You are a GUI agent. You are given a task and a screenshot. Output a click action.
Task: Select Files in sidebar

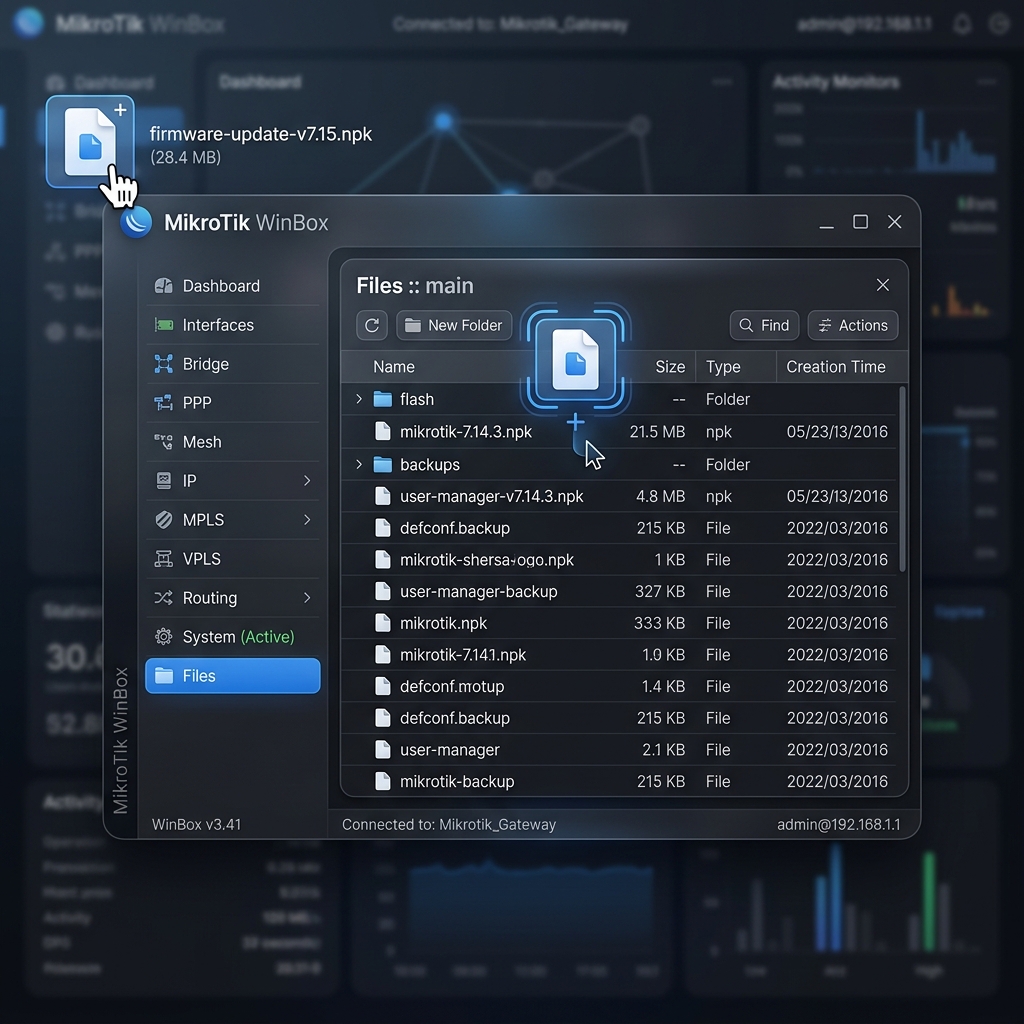click(x=232, y=675)
